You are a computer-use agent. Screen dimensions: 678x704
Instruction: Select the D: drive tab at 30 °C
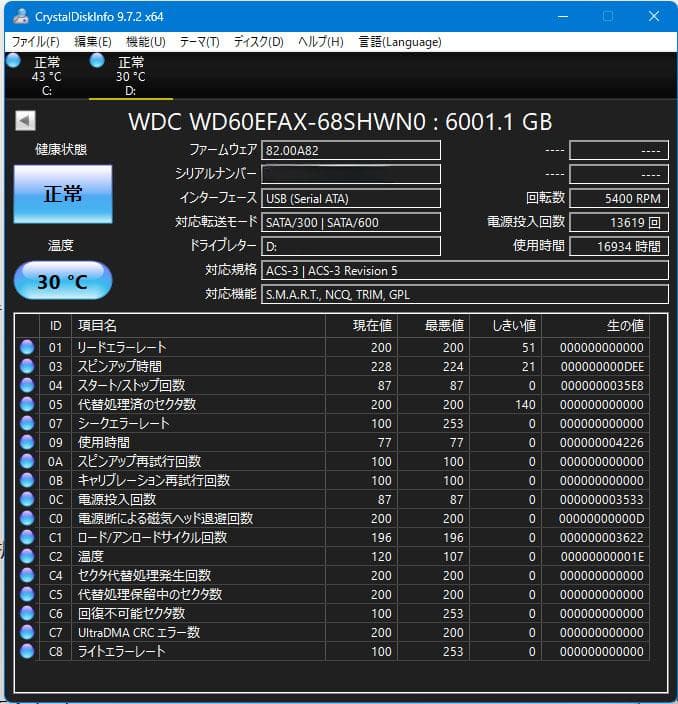(x=131, y=75)
